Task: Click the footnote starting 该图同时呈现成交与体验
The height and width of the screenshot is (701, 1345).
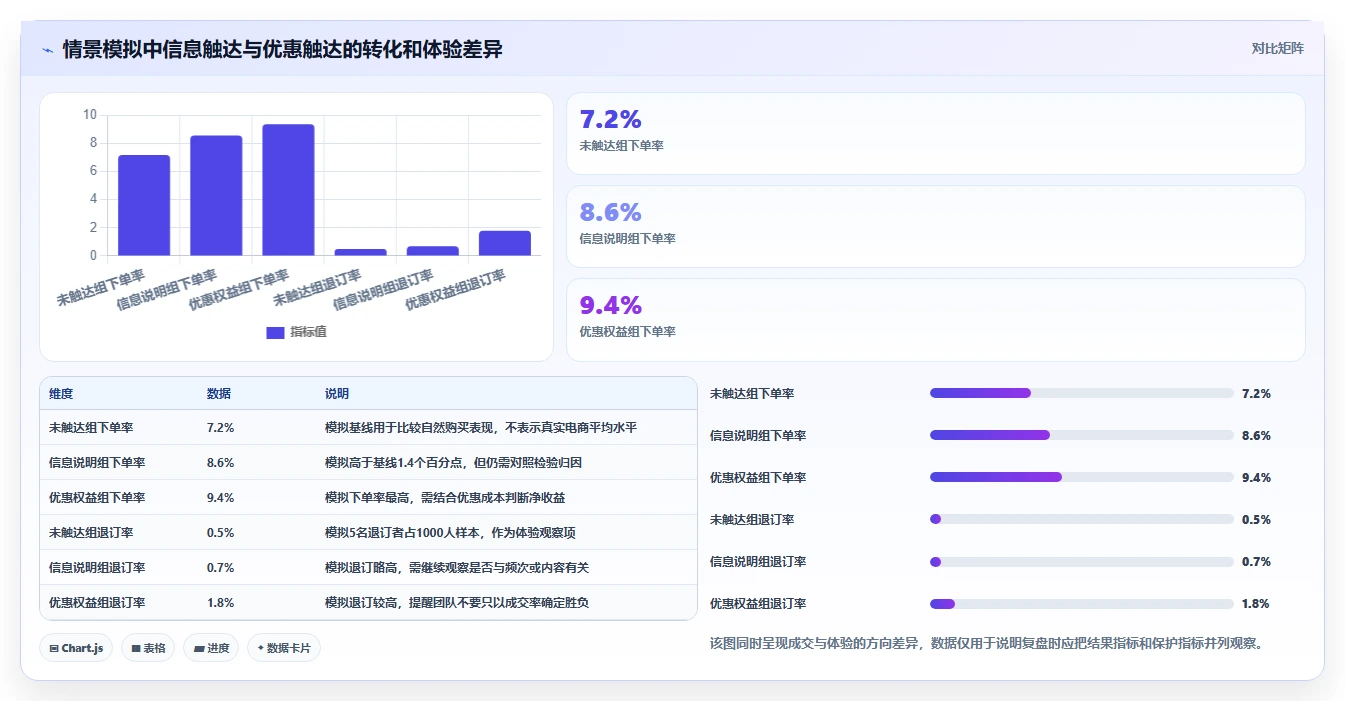Action: 986,643
